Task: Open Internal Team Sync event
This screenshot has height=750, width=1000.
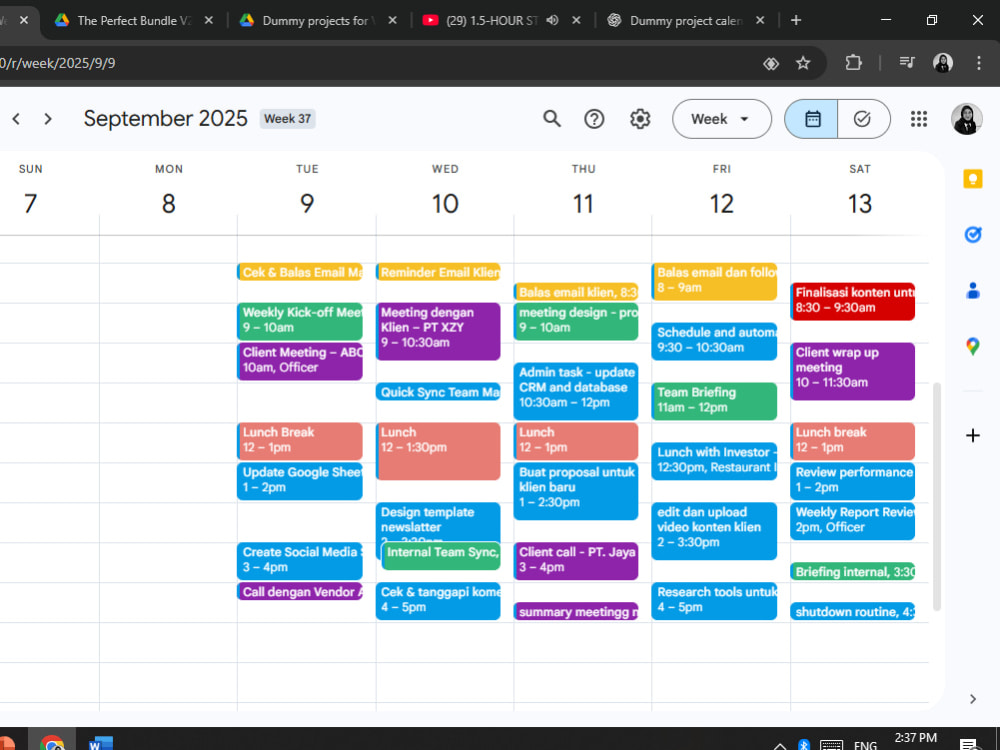Action: (x=441, y=555)
